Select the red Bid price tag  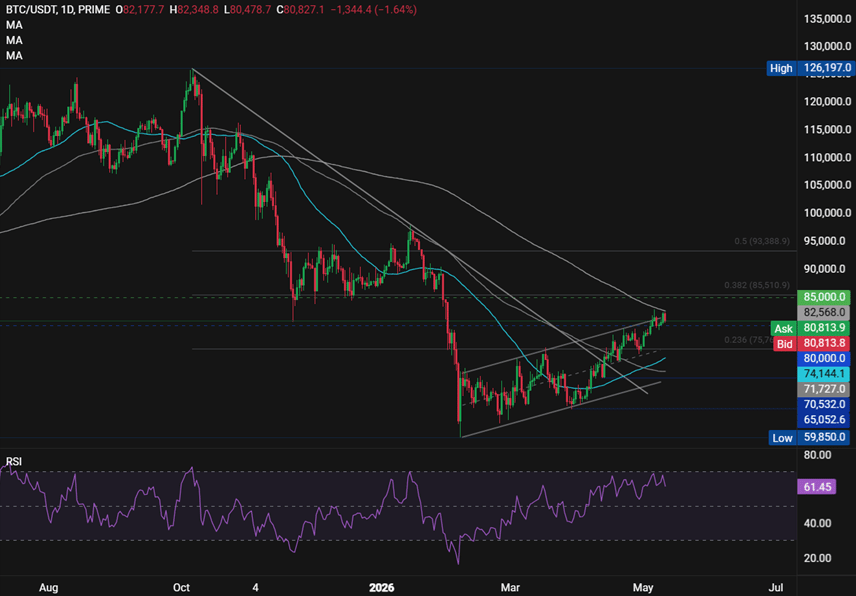pyautogui.click(x=812, y=344)
